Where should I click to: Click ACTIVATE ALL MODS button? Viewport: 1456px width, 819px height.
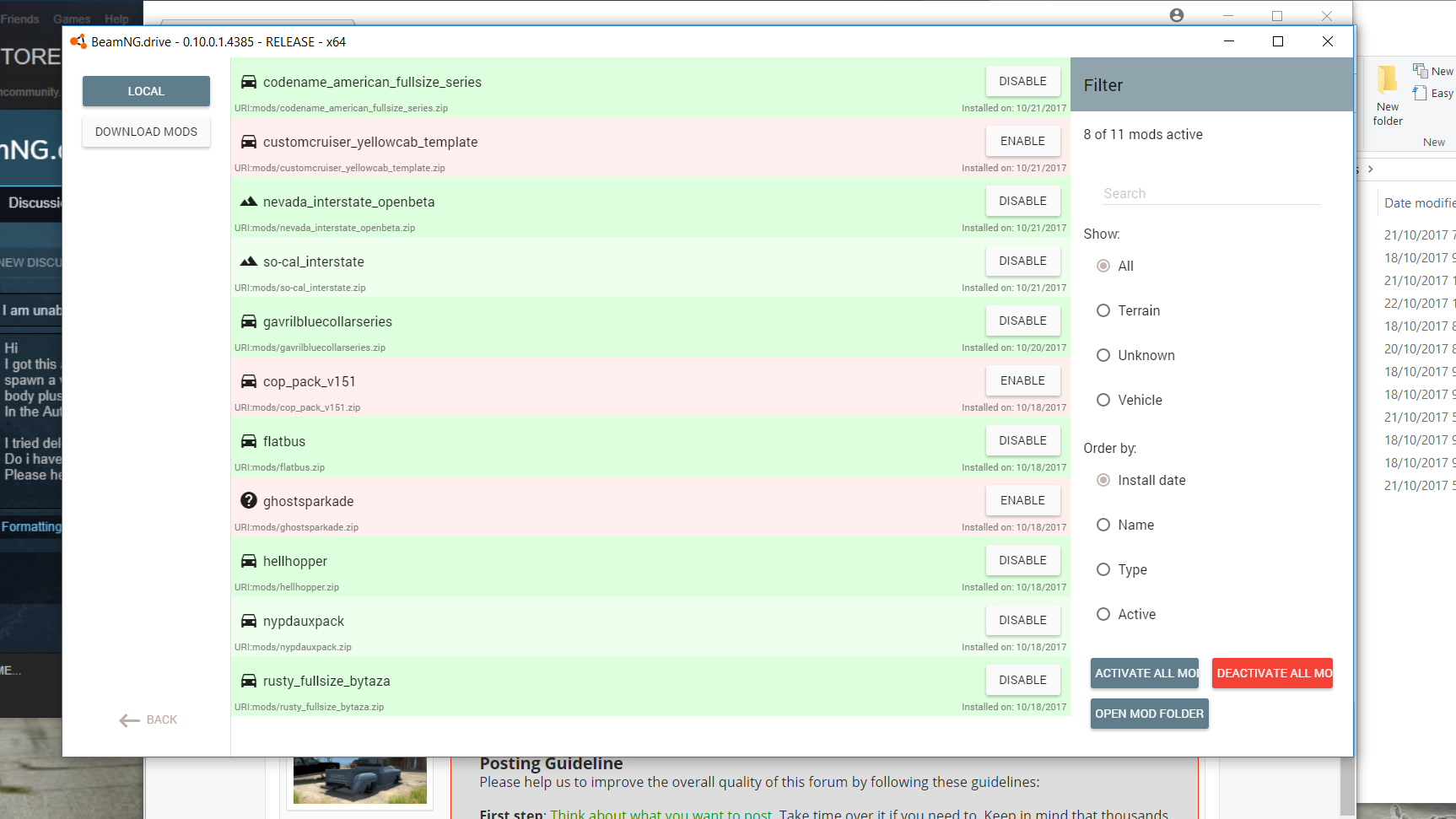(1145, 673)
